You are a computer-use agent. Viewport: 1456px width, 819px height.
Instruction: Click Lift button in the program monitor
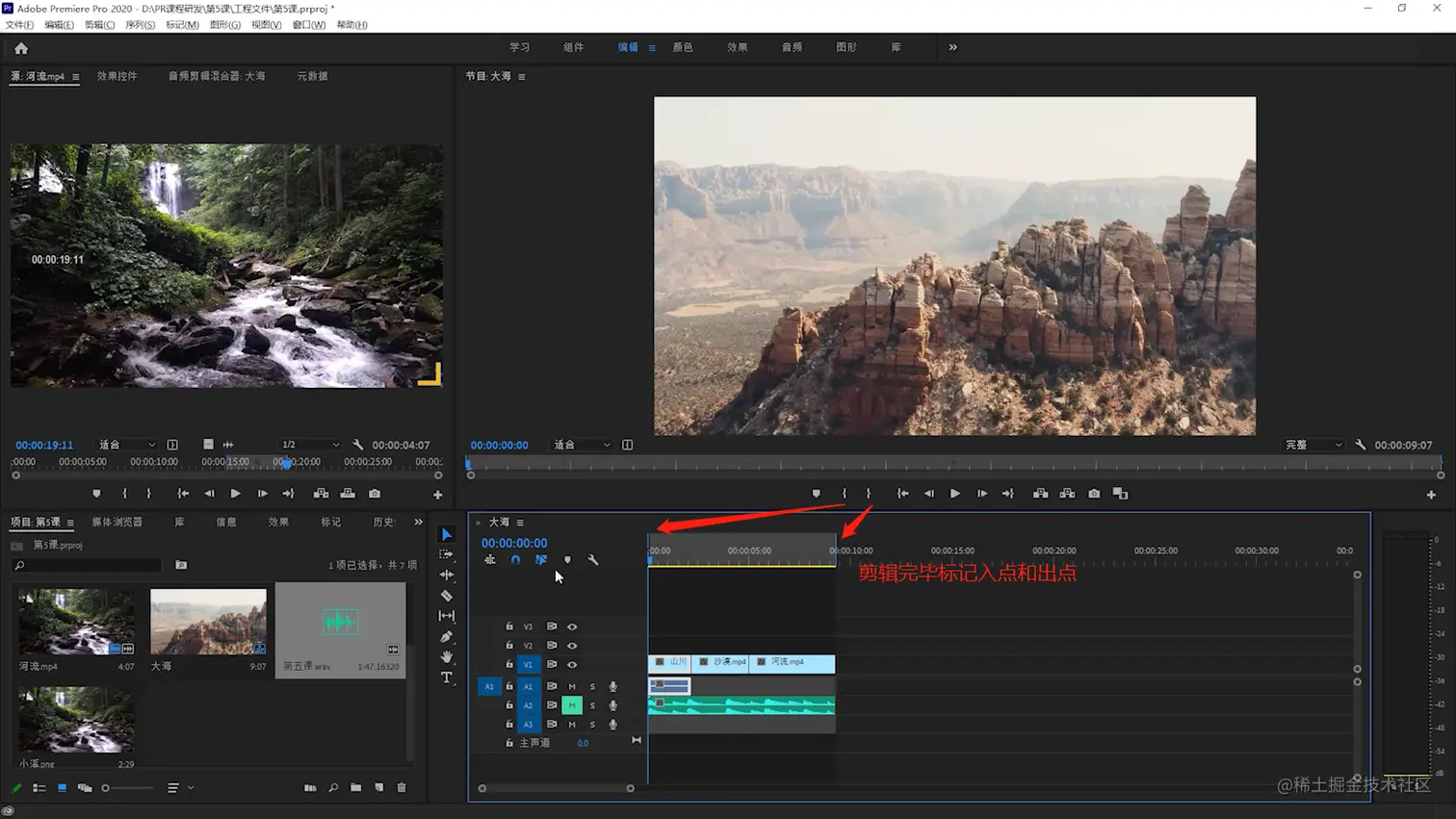[x=1041, y=494]
